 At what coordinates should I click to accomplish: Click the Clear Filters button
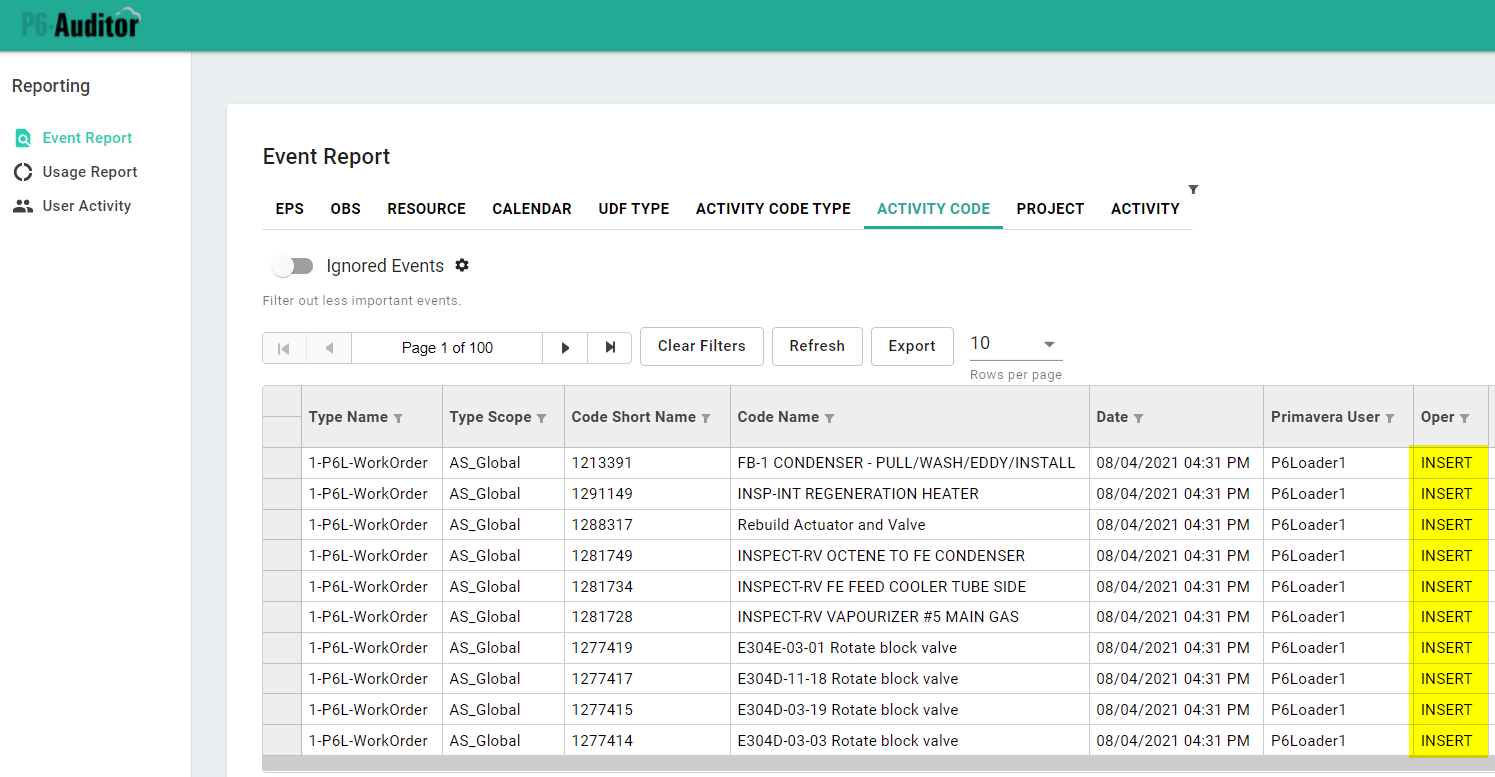click(701, 346)
